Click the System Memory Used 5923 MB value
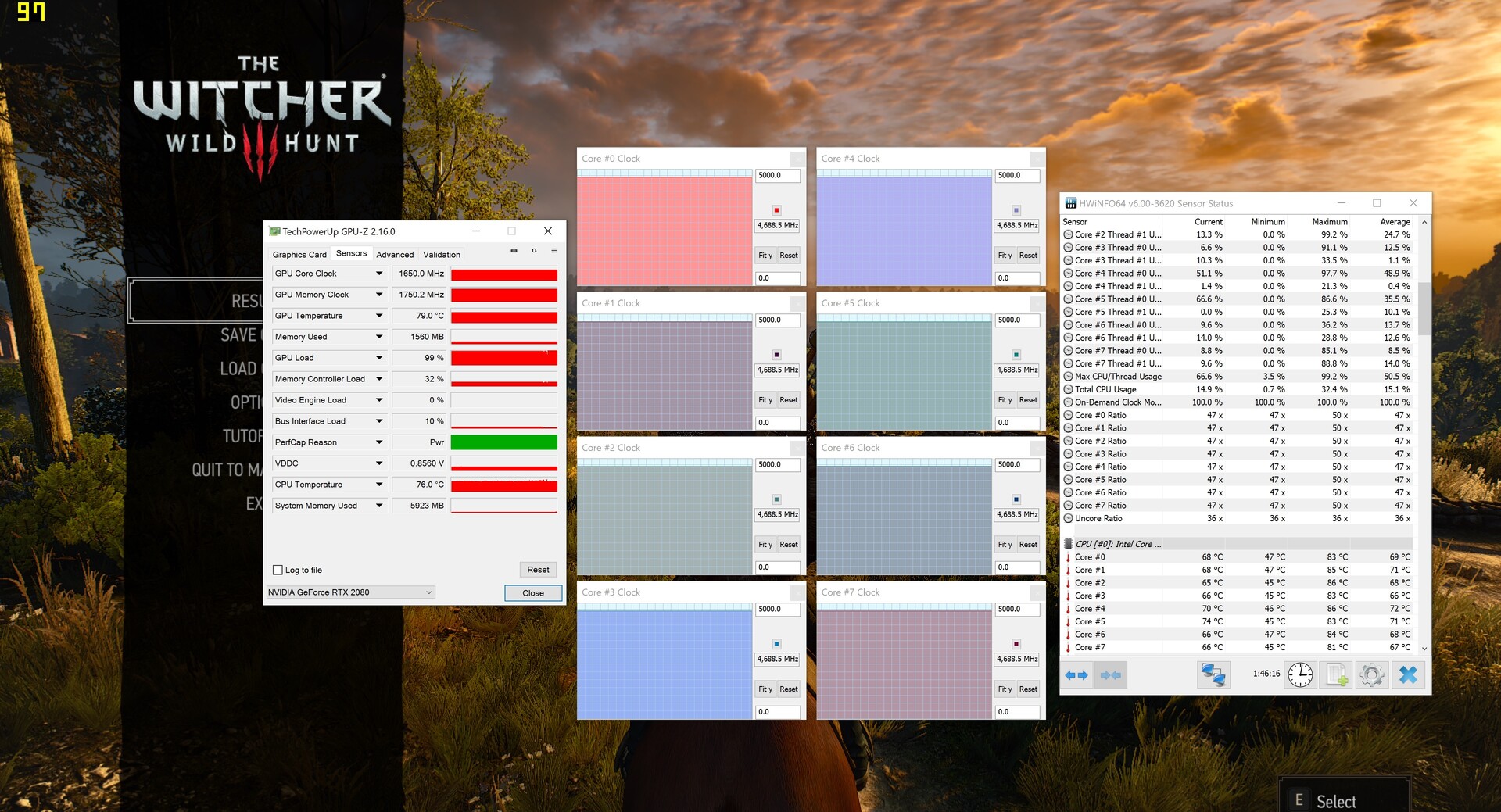This screenshot has height=812, width=1501. pyautogui.click(x=420, y=506)
